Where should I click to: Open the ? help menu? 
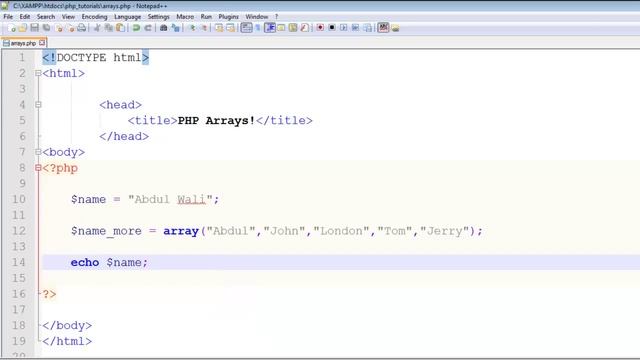pos(276,17)
